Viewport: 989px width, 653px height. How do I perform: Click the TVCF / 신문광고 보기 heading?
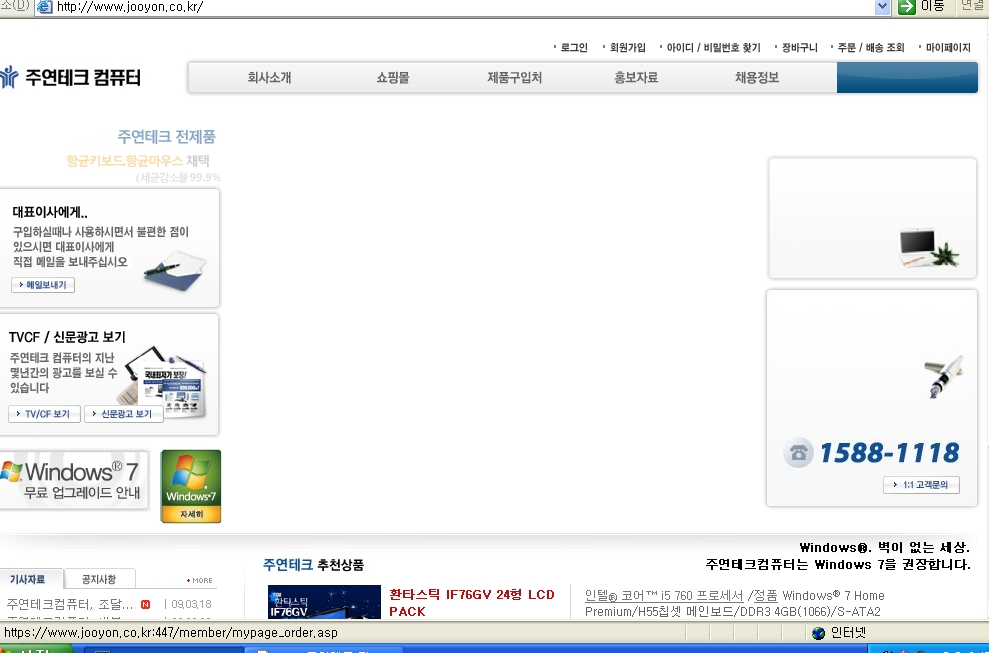[67, 337]
